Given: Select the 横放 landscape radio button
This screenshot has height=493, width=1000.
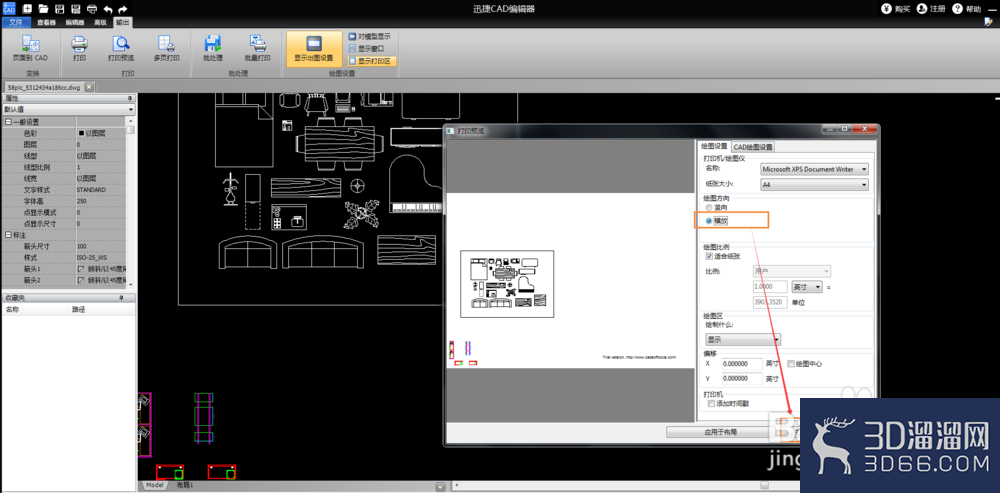Looking at the screenshot, I should pyautogui.click(x=709, y=221).
